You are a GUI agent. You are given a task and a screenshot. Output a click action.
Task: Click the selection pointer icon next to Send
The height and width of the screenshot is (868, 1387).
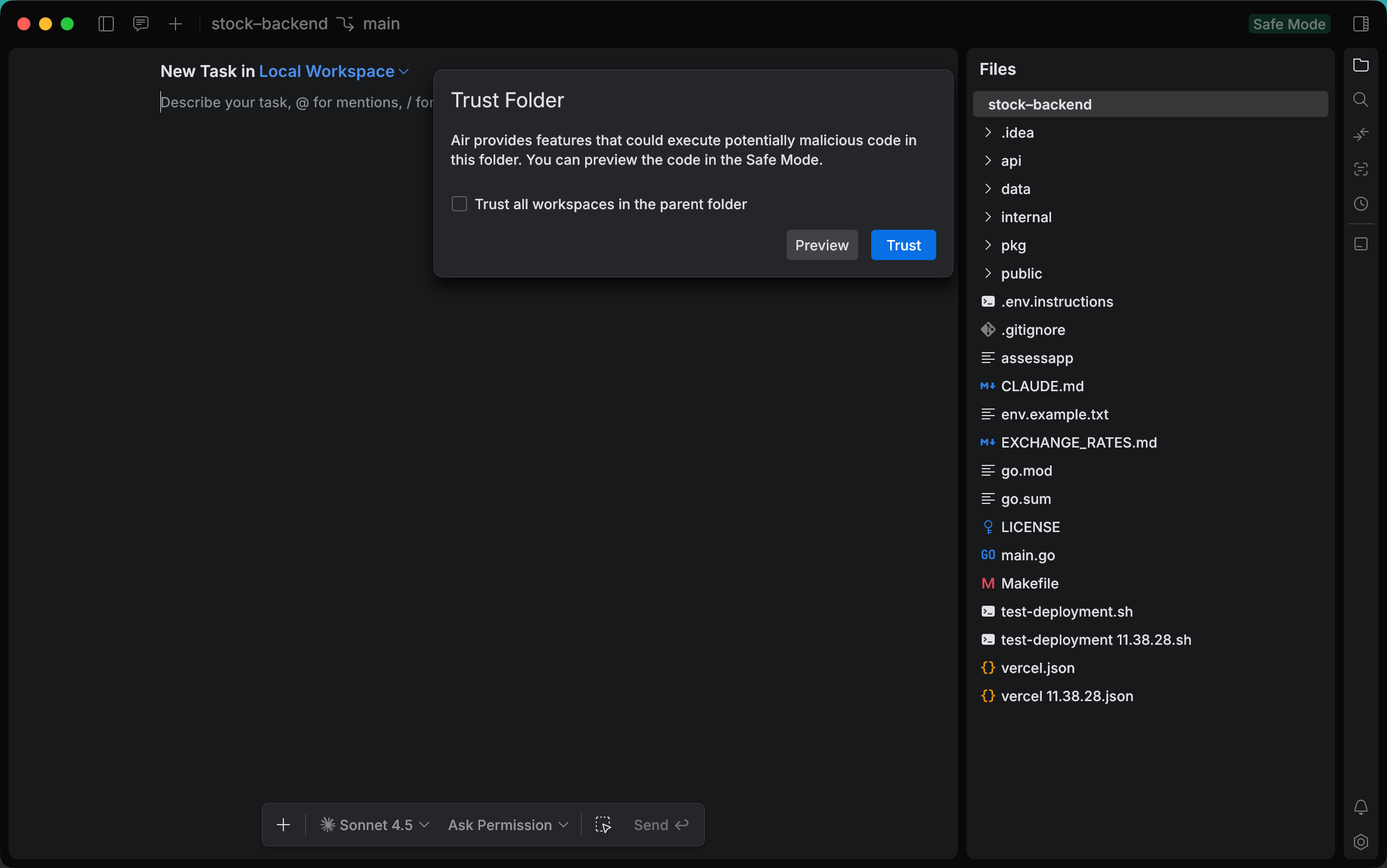coord(603,825)
